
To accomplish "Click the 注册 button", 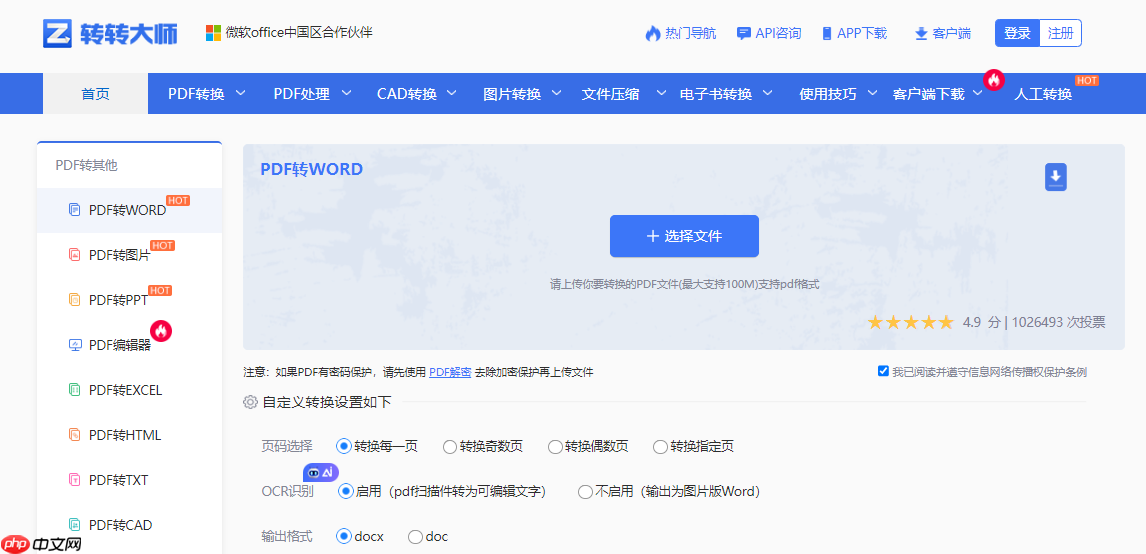I will [1060, 33].
